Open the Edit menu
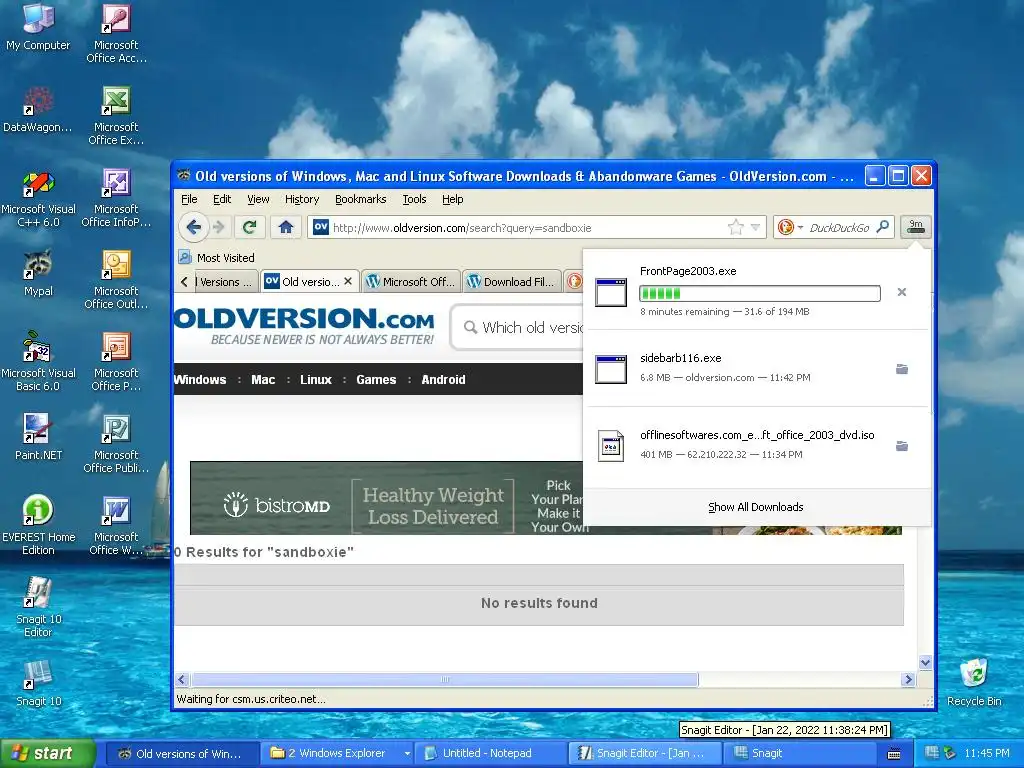 222,199
